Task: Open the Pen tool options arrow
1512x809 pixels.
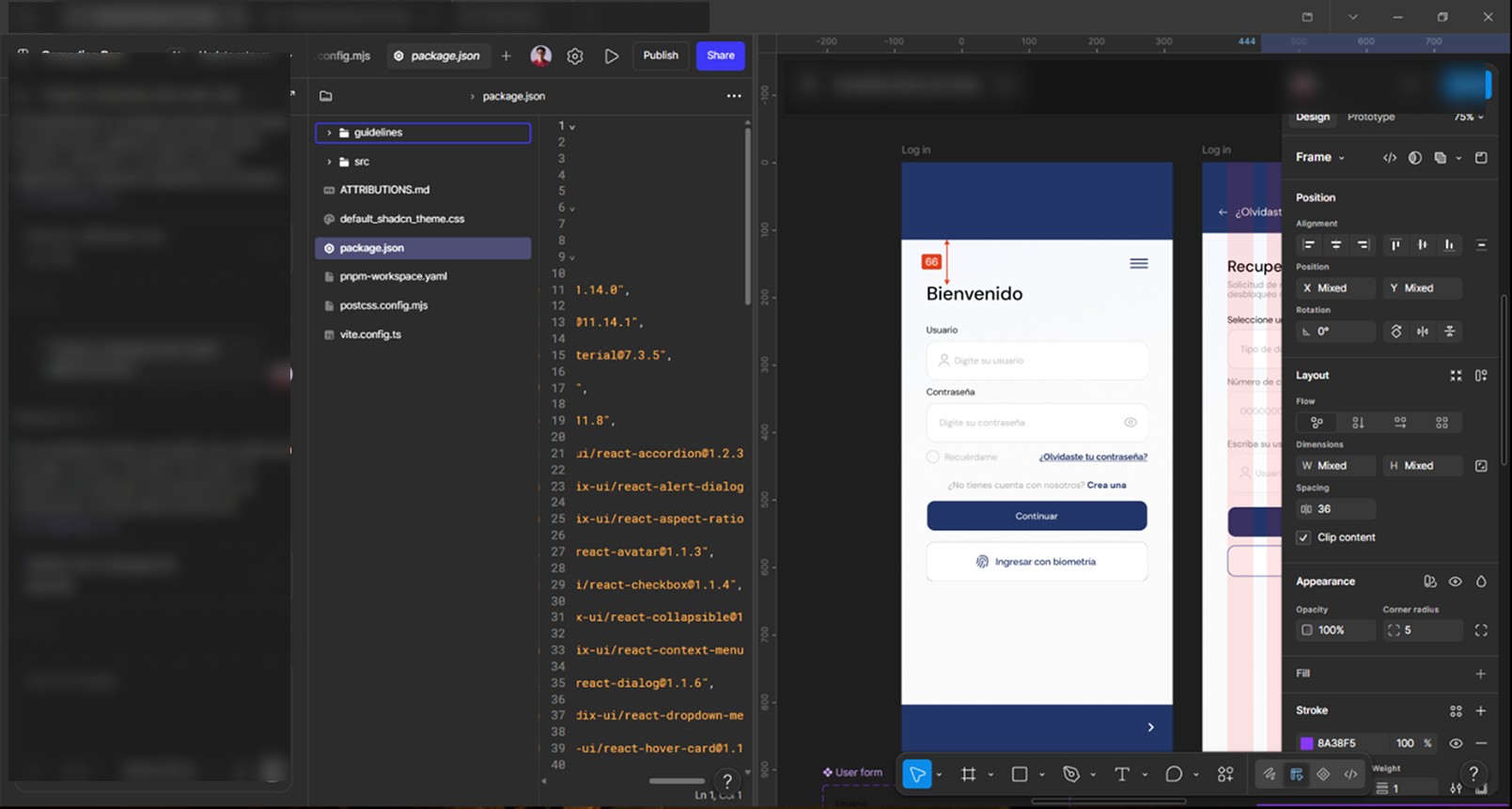Action: pos(1093,775)
